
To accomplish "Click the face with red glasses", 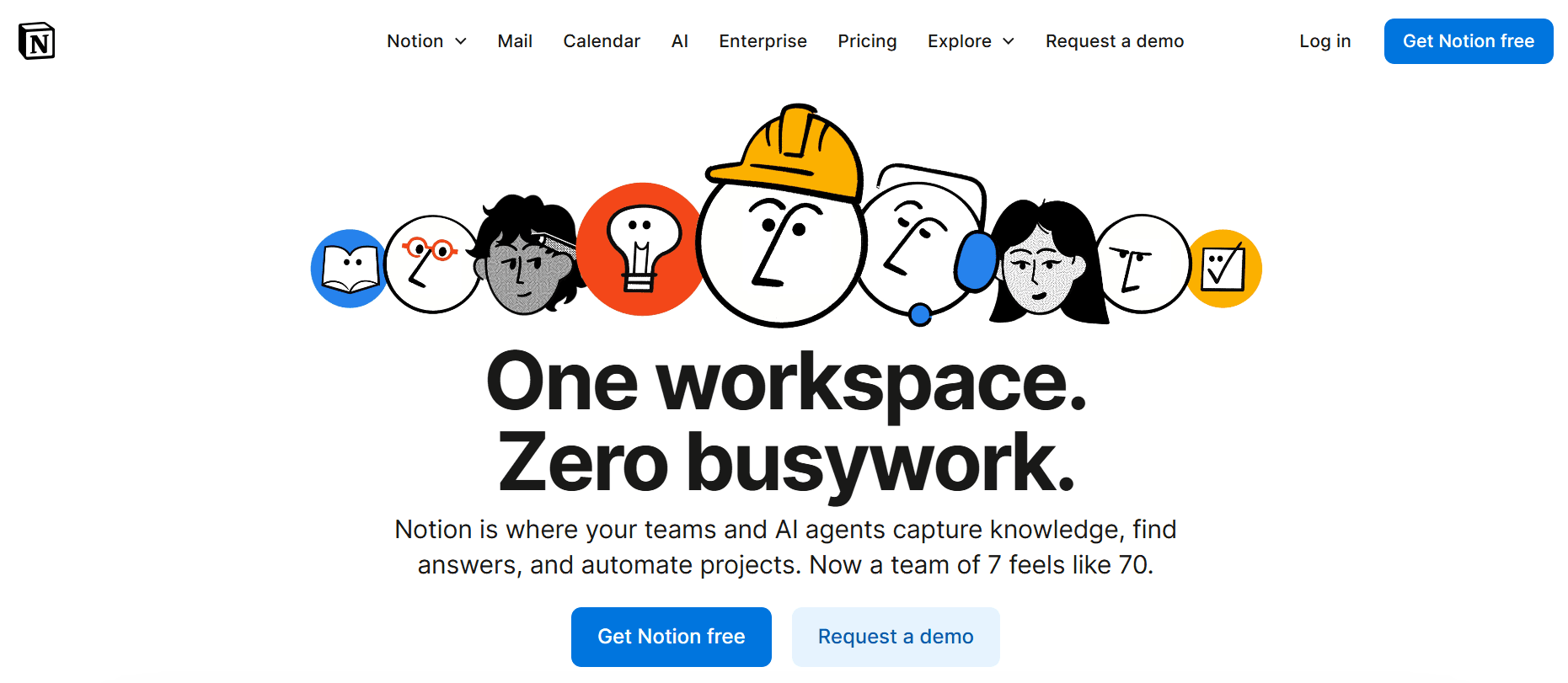I will 432,264.
